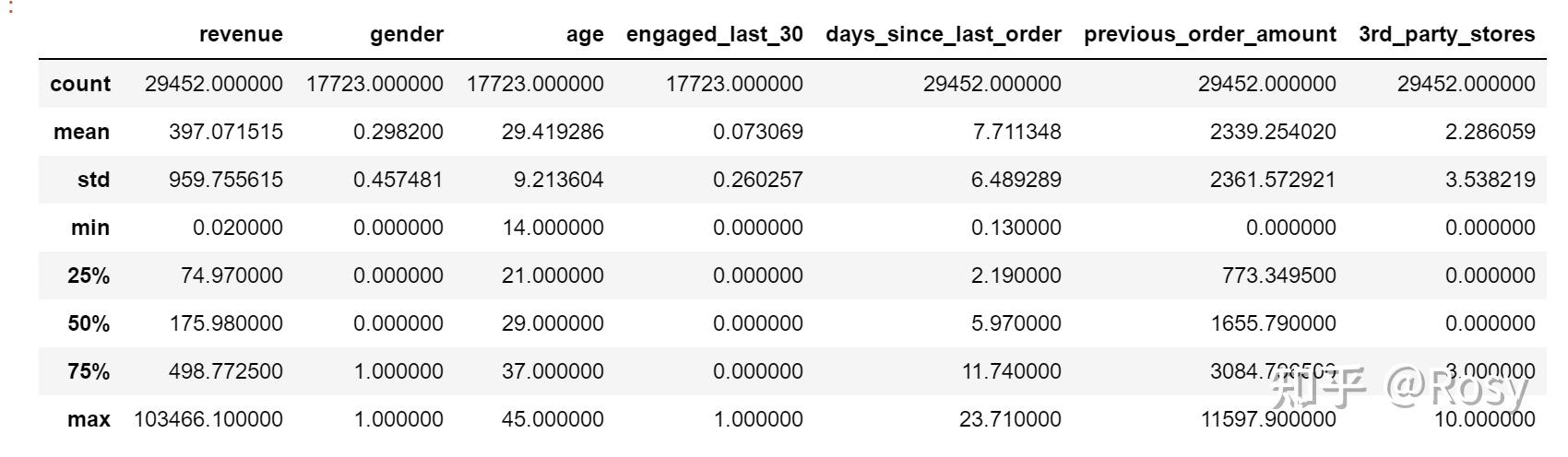
Task: Click the max revenue value 103466.100000
Action: pyautogui.click(x=208, y=419)
